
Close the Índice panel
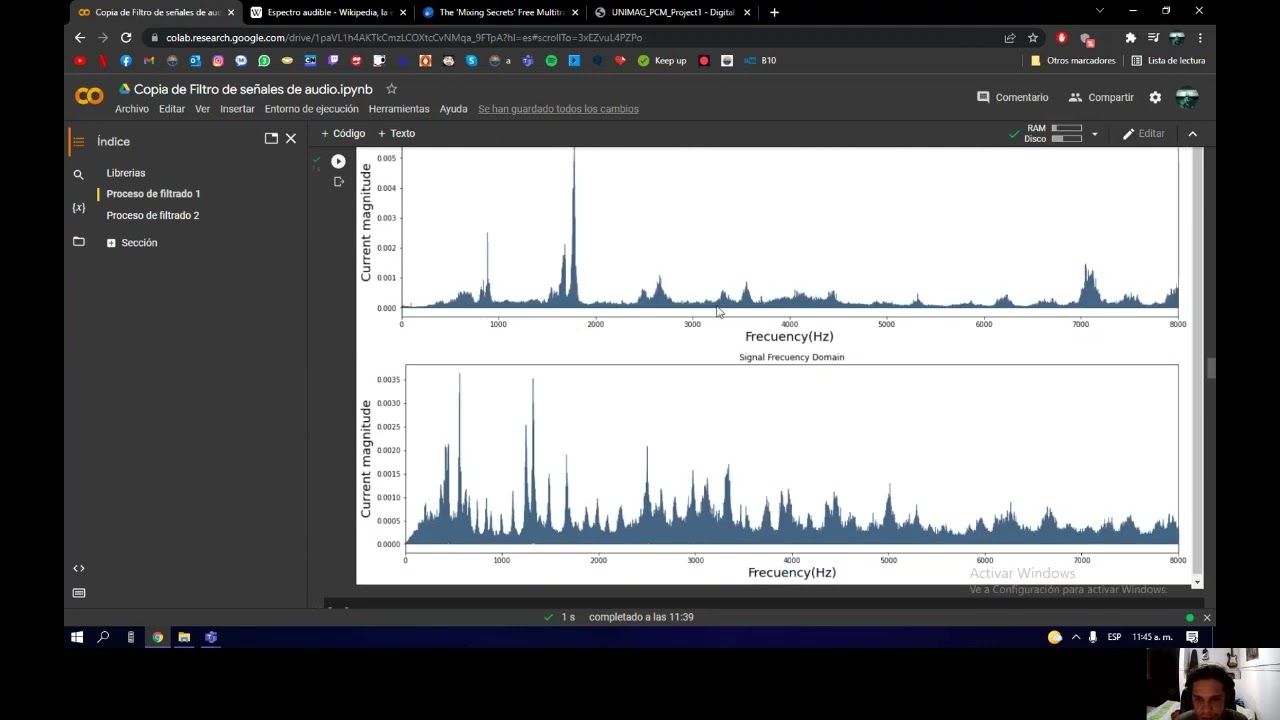point(291,138)
